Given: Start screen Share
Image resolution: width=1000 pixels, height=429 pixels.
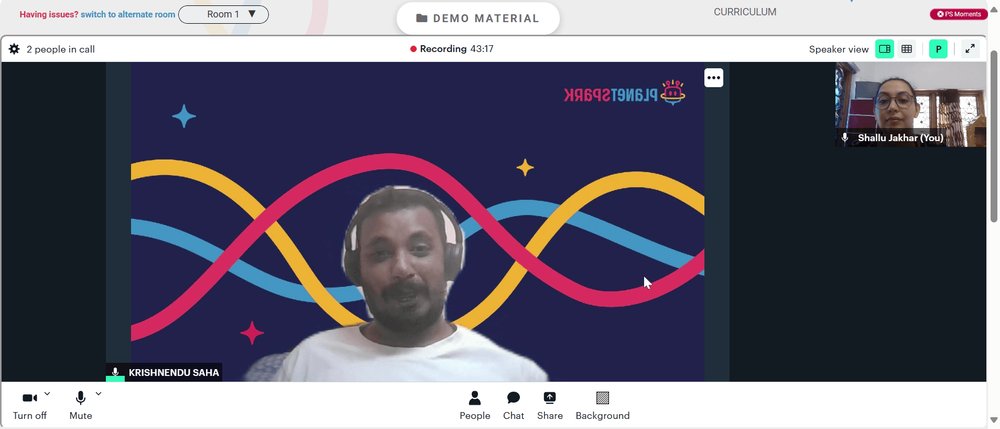Looking at the screenshot, I should click(x=550, y=406).
